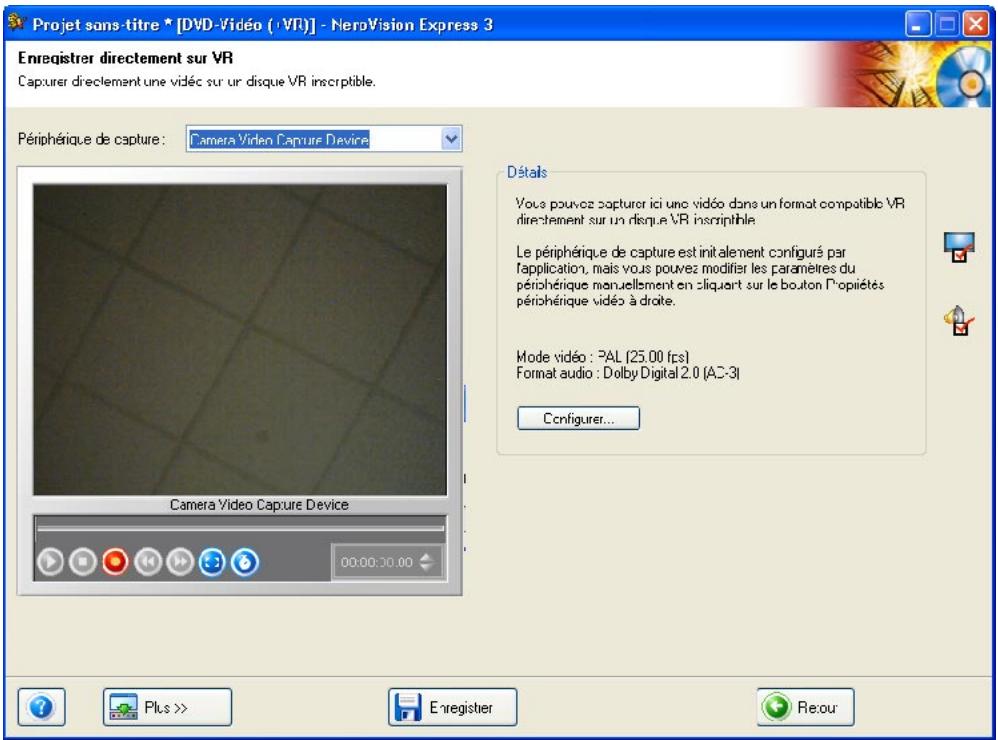
Task: Click the camera preview image
Action: tap(240, 340)
